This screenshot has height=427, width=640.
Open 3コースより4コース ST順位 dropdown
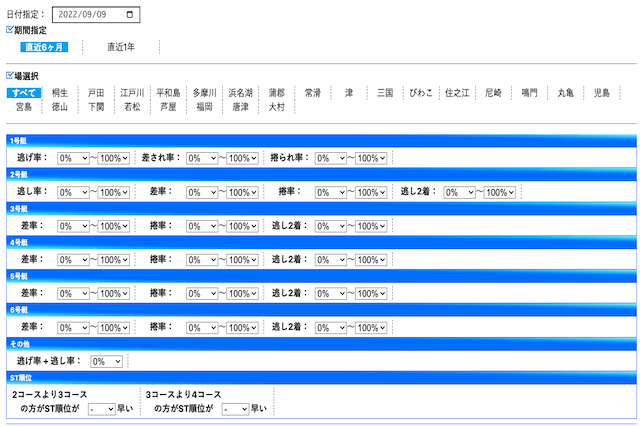tap(235, 408)
